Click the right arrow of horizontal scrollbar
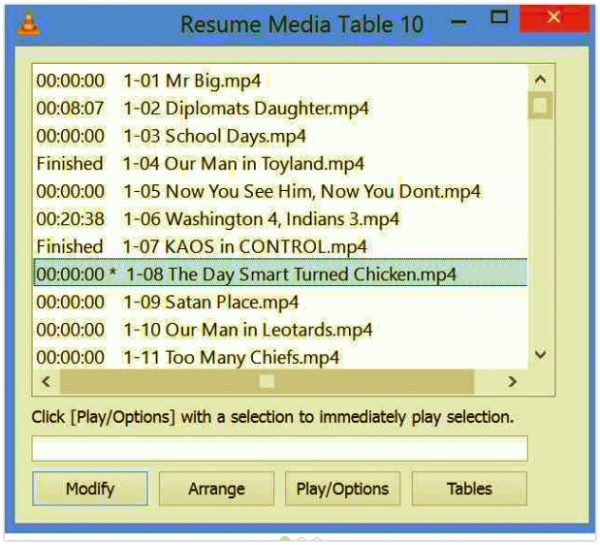Viewport: 600px width, 545px height. click(x=512, y=382)
